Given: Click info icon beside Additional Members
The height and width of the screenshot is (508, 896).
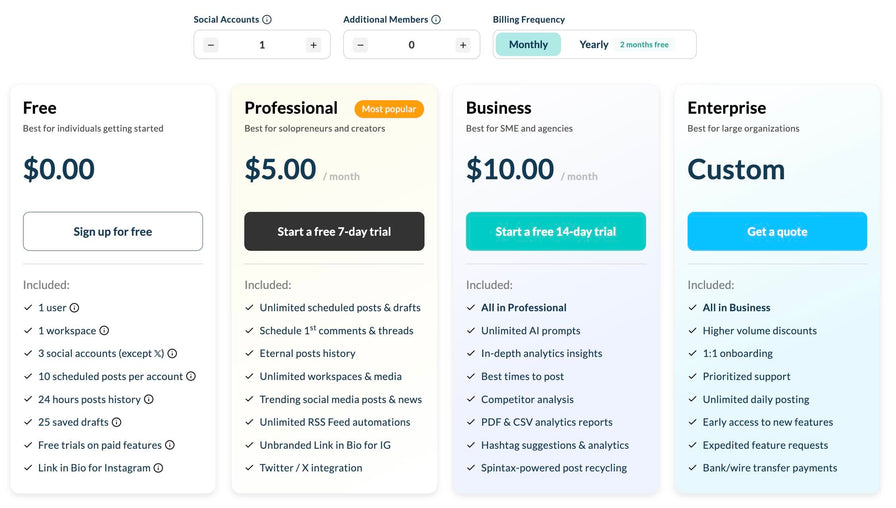Looking at the screenshot, I should tap(436, 20).
